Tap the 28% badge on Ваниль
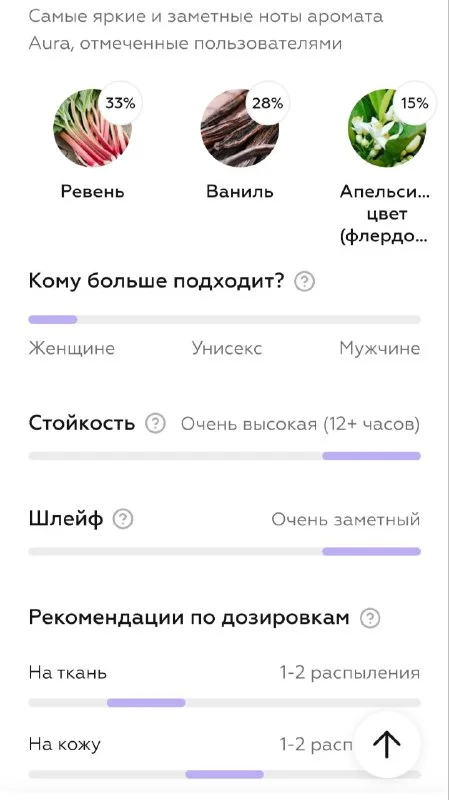 point(267,103)
